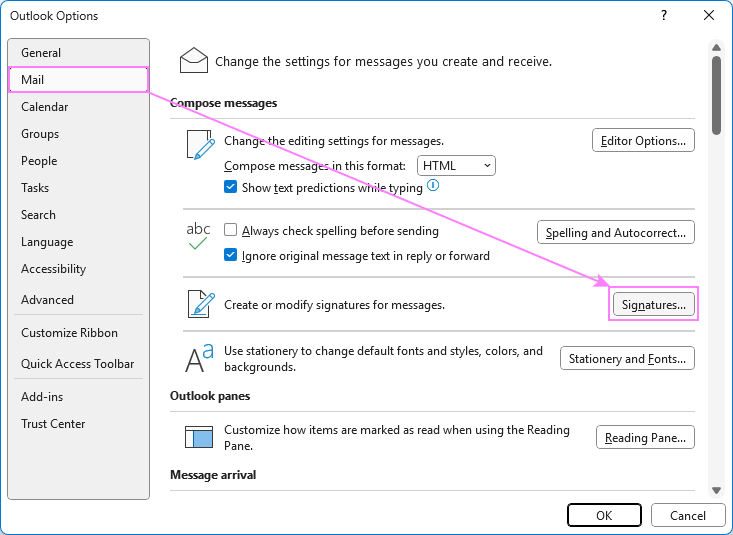The height and width of the screenshot is (535, 733).
Task: Disable Show text predictions while typing
Action: (230, 187)
